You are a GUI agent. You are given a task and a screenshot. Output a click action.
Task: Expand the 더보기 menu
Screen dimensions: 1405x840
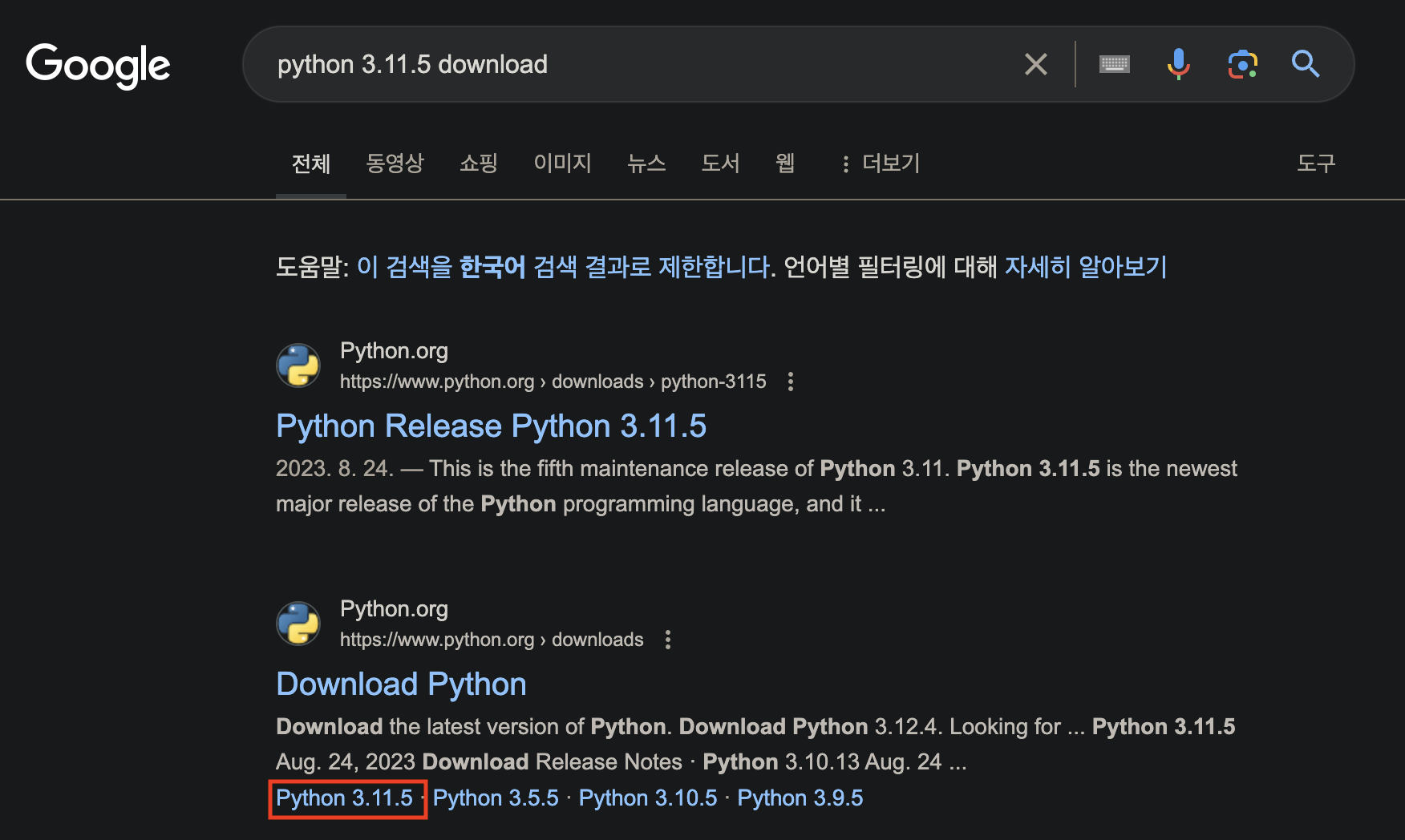coord(880,164)
